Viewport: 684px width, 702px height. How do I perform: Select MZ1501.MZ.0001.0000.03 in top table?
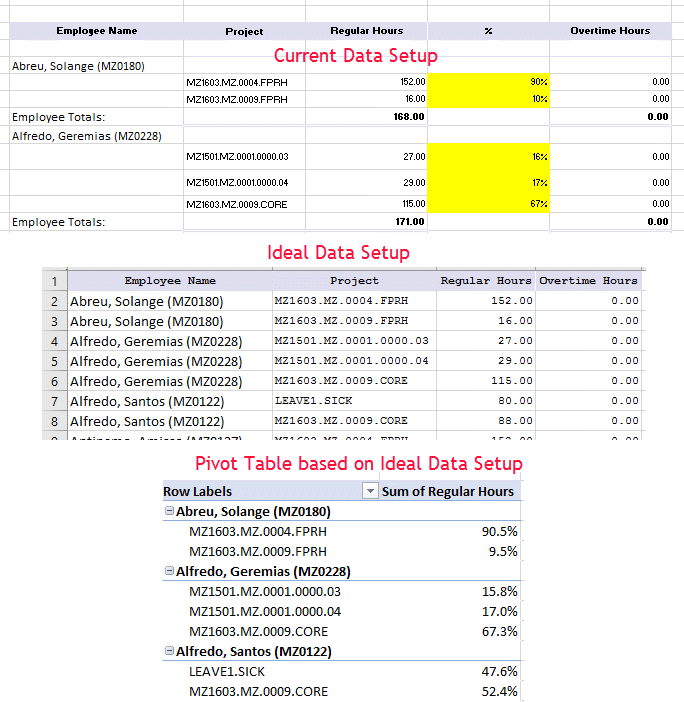click(237, 157)
